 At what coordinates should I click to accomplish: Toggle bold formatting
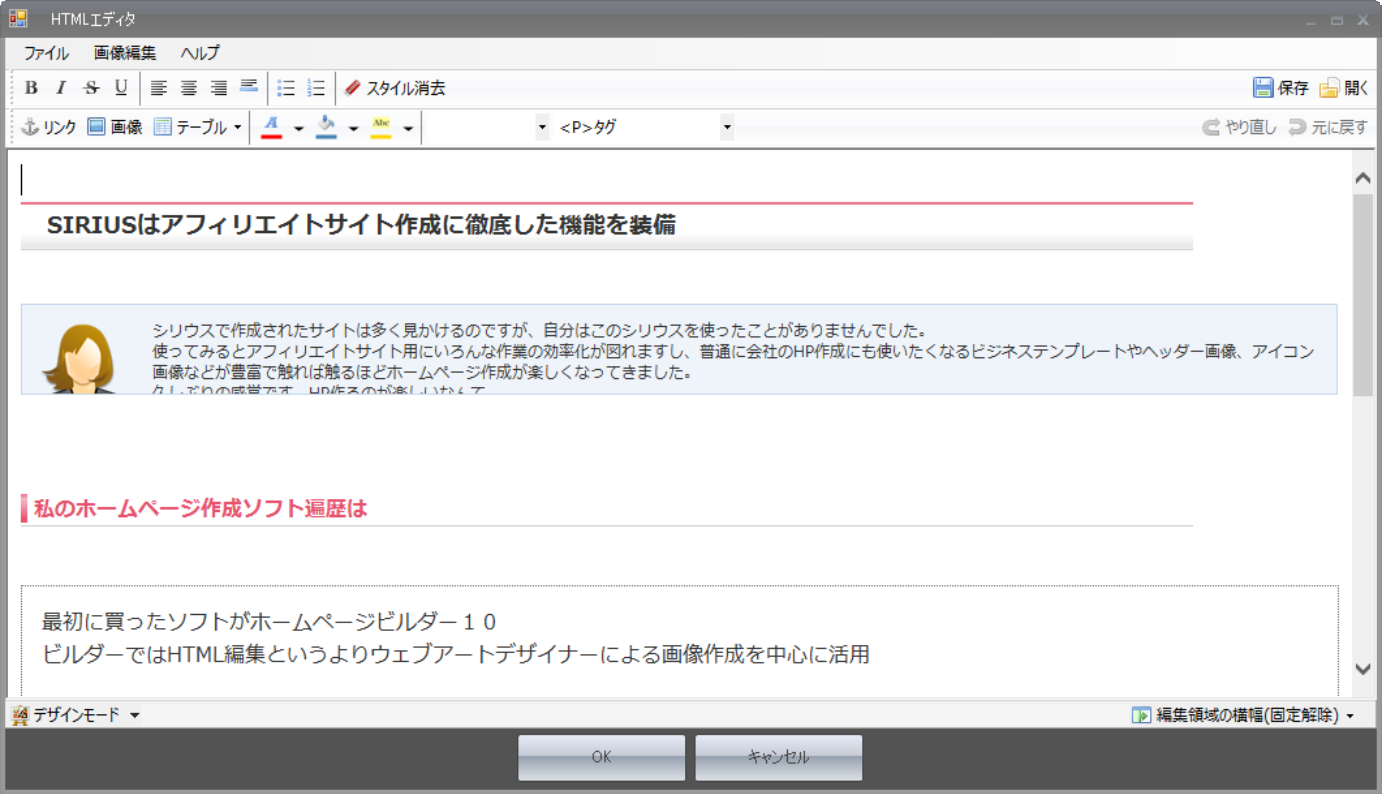coord(31,88)
